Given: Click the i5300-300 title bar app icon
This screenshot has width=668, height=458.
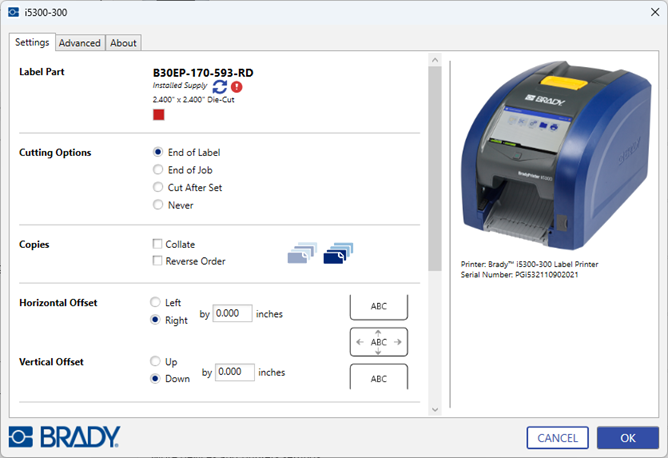Looking at the screenshot, I should pos(13,12).
